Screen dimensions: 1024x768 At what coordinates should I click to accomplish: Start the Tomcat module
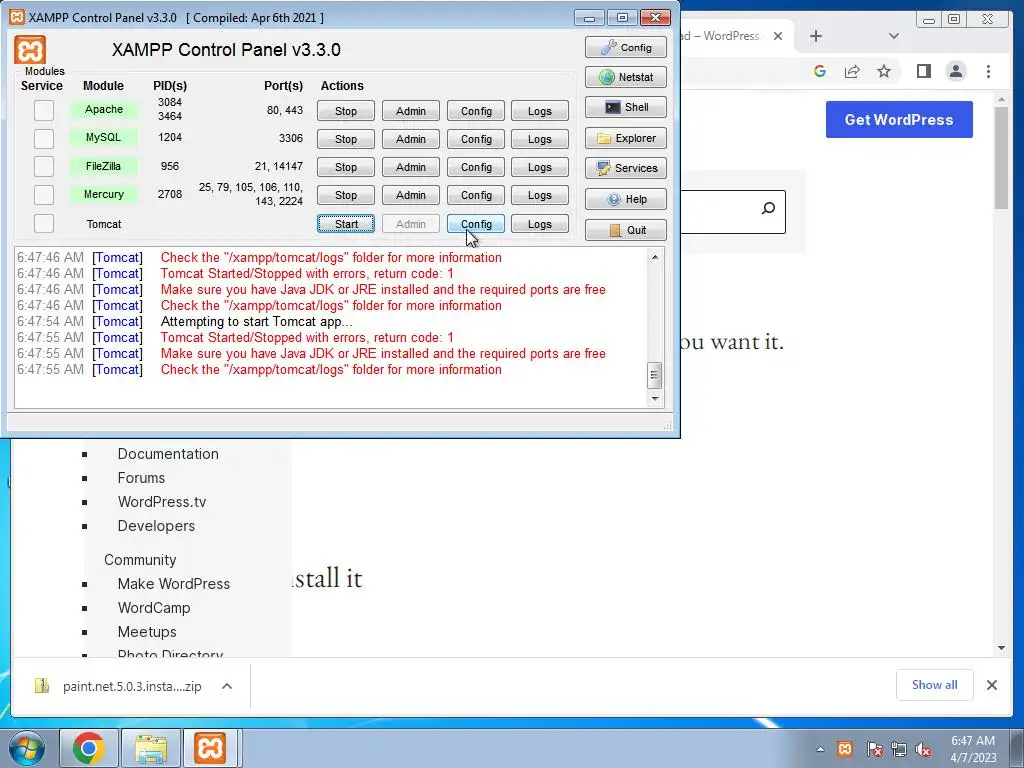point(345,224)
